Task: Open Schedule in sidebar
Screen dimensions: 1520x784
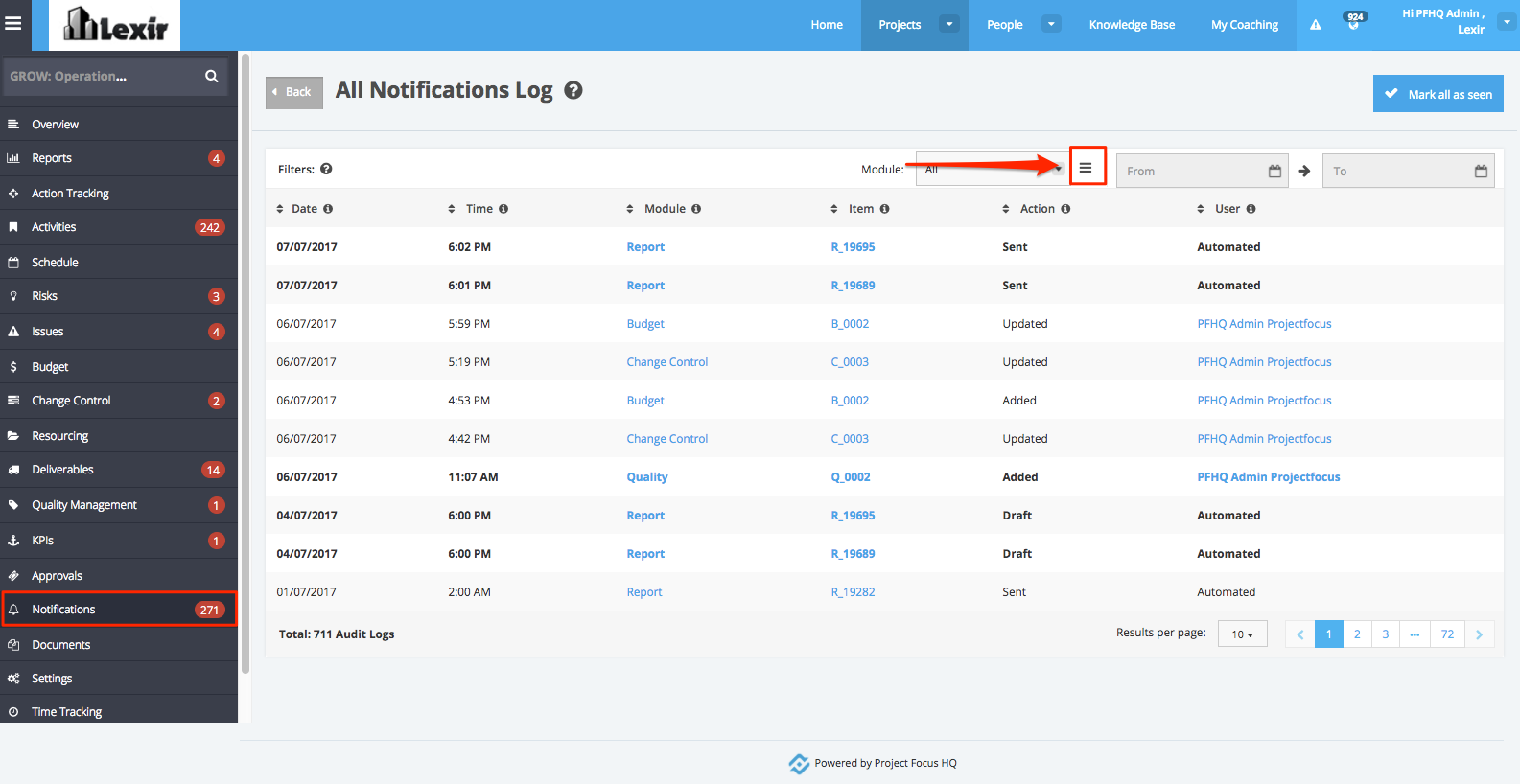Action: tap(119, 263)
